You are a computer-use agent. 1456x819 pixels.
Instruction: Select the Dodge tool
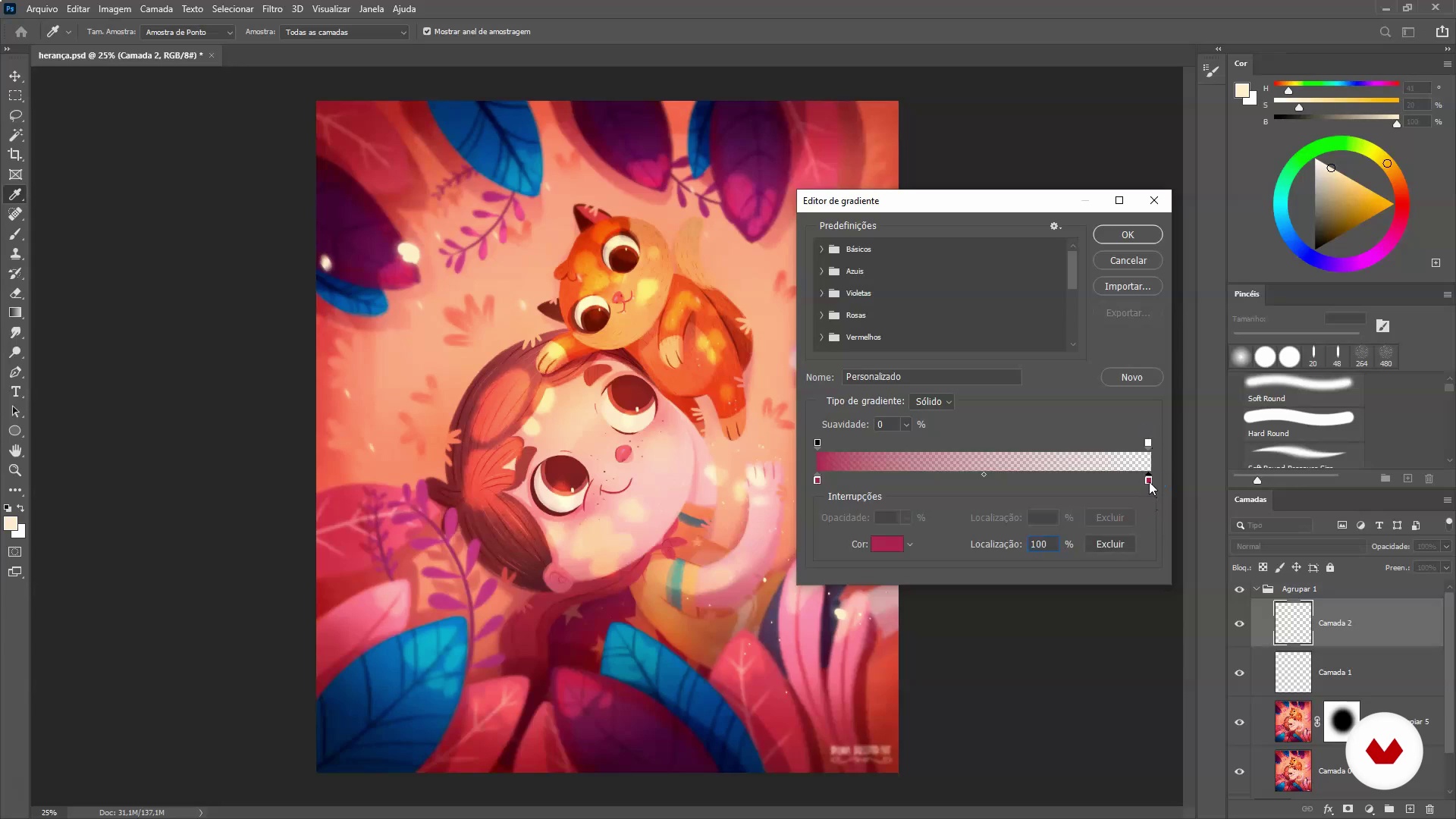click(x=15, y=352)
